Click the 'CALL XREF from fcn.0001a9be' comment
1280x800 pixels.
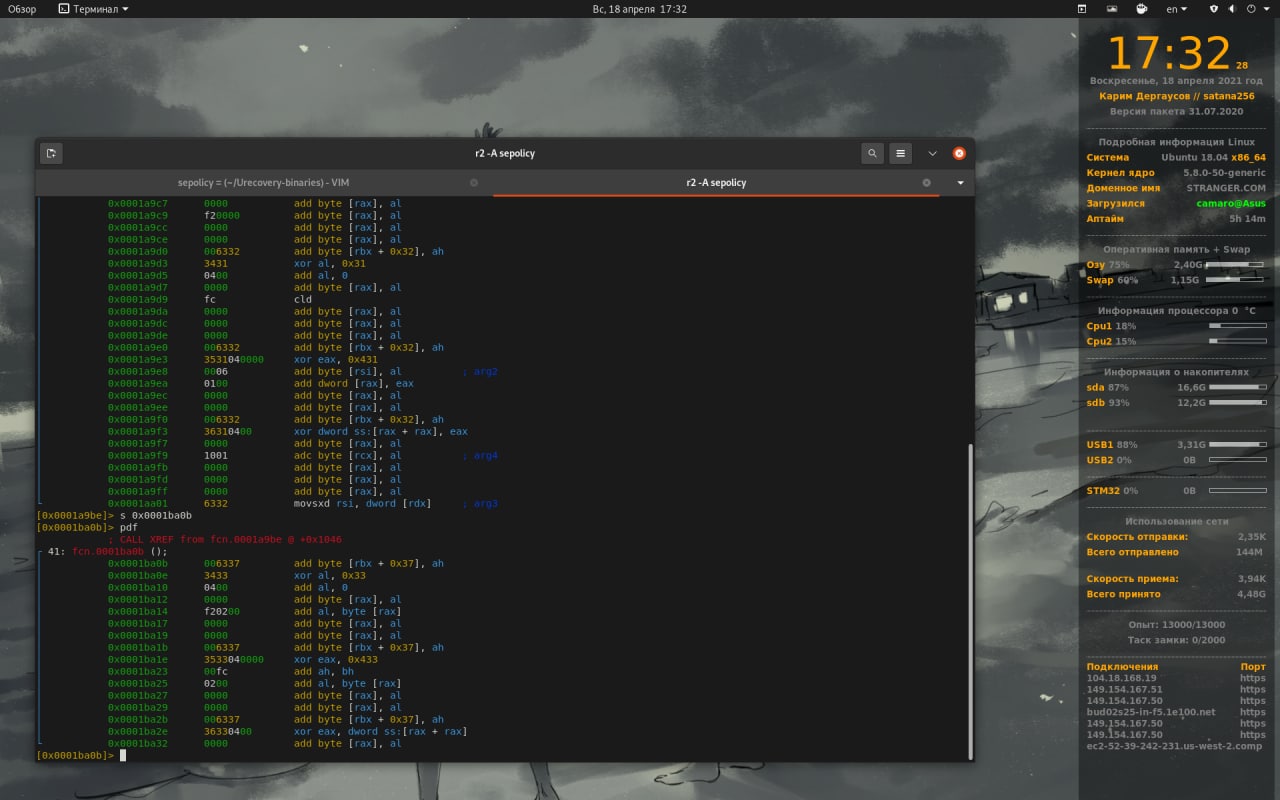[x=224, y=539]
